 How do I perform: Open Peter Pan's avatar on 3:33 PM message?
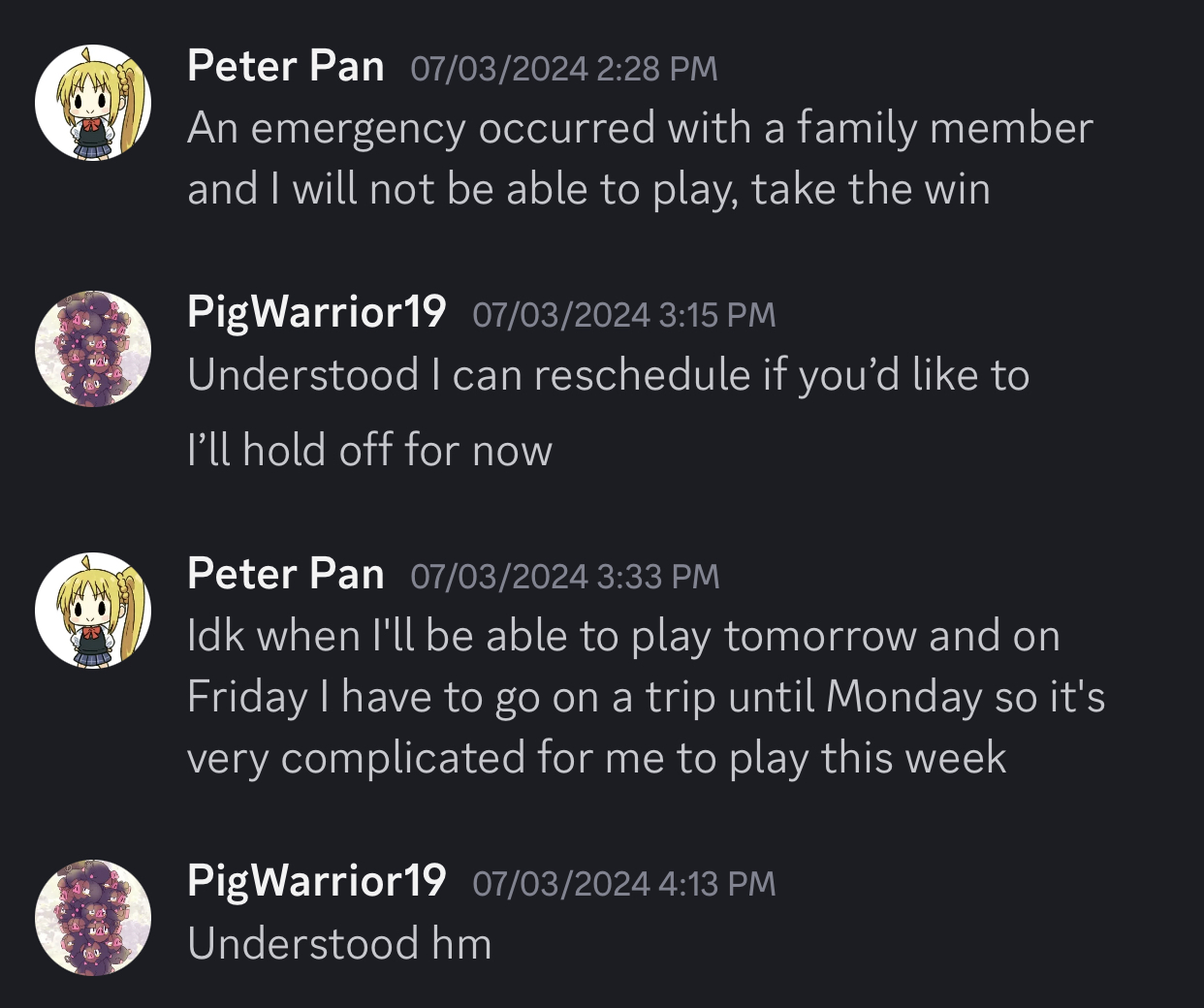[x=93, y=611]
